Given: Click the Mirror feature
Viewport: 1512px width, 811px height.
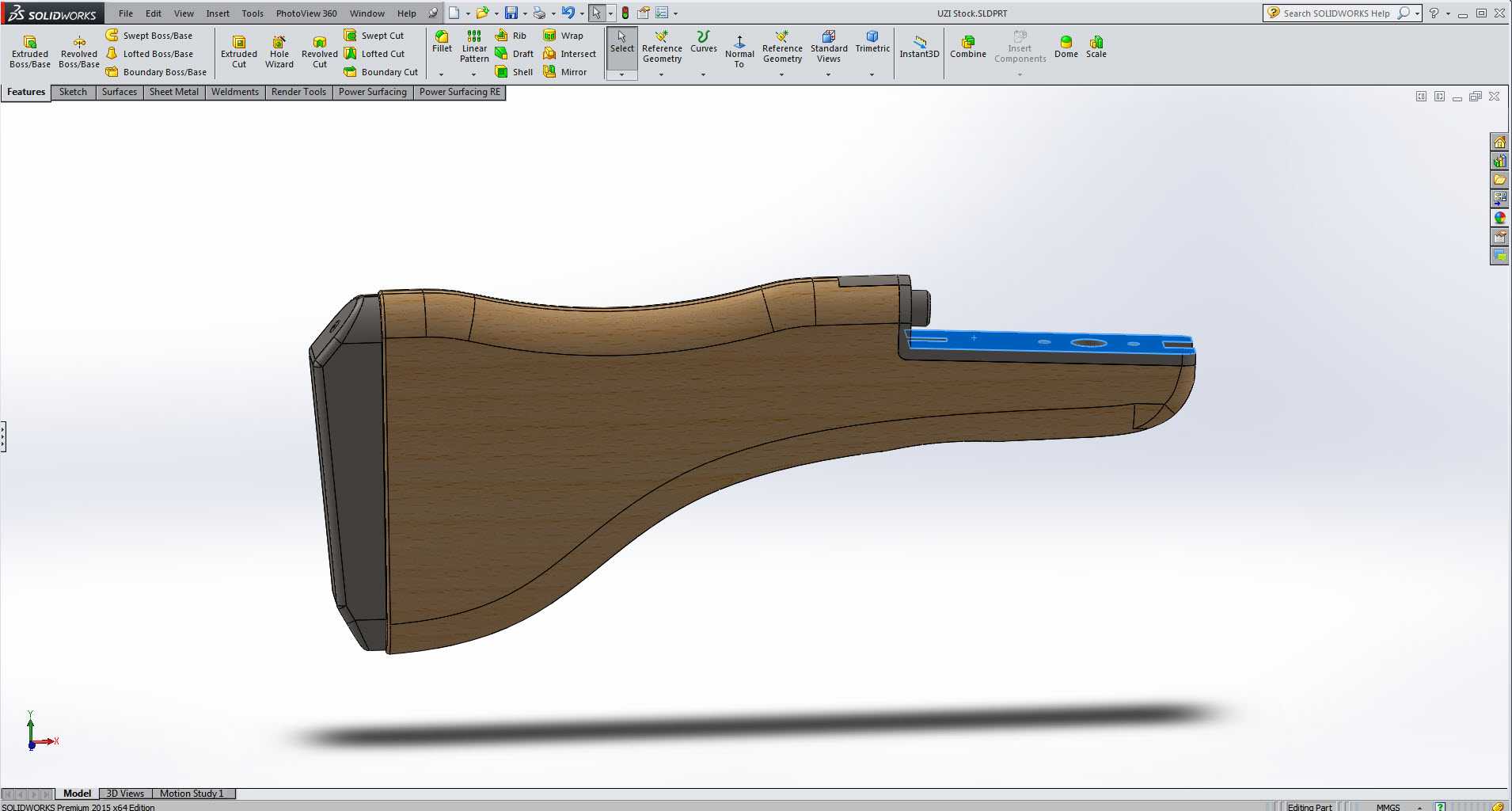Looking at the screenshot, I should [565, 72].
